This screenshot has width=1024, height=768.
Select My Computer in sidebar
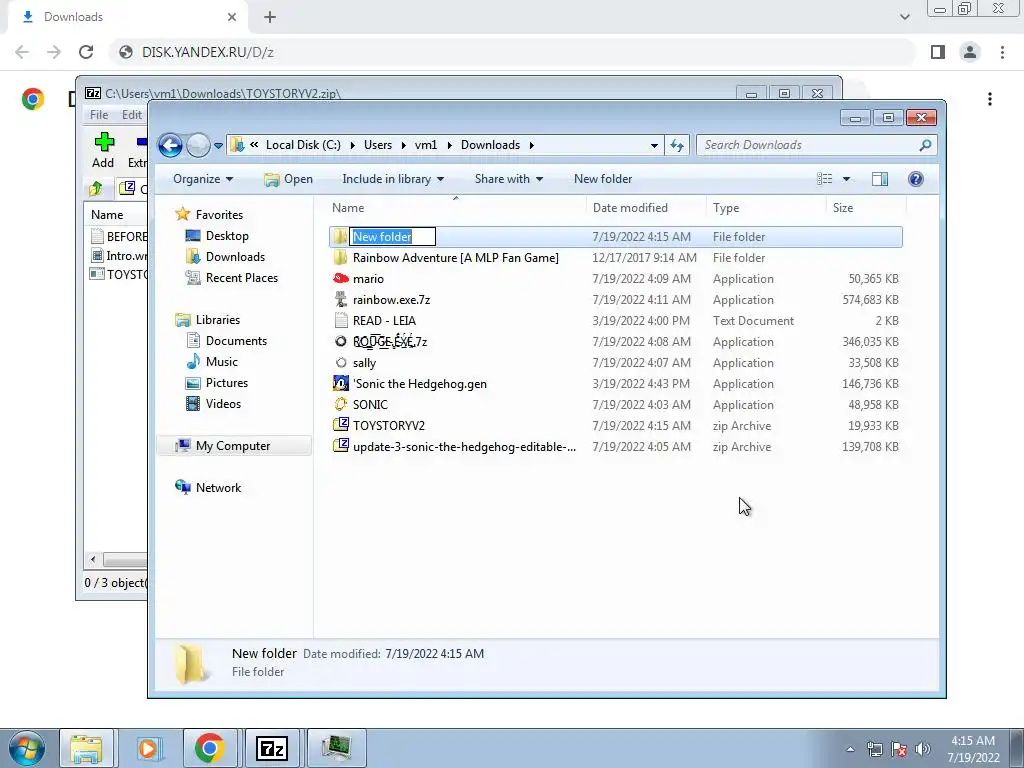point(232,445)
